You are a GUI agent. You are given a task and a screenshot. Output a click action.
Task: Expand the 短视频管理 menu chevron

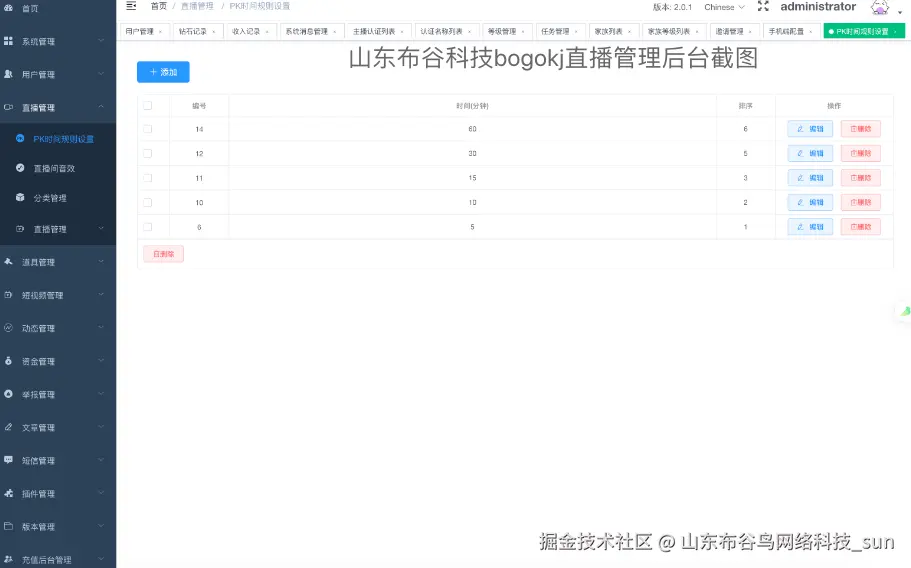point(101,294)
